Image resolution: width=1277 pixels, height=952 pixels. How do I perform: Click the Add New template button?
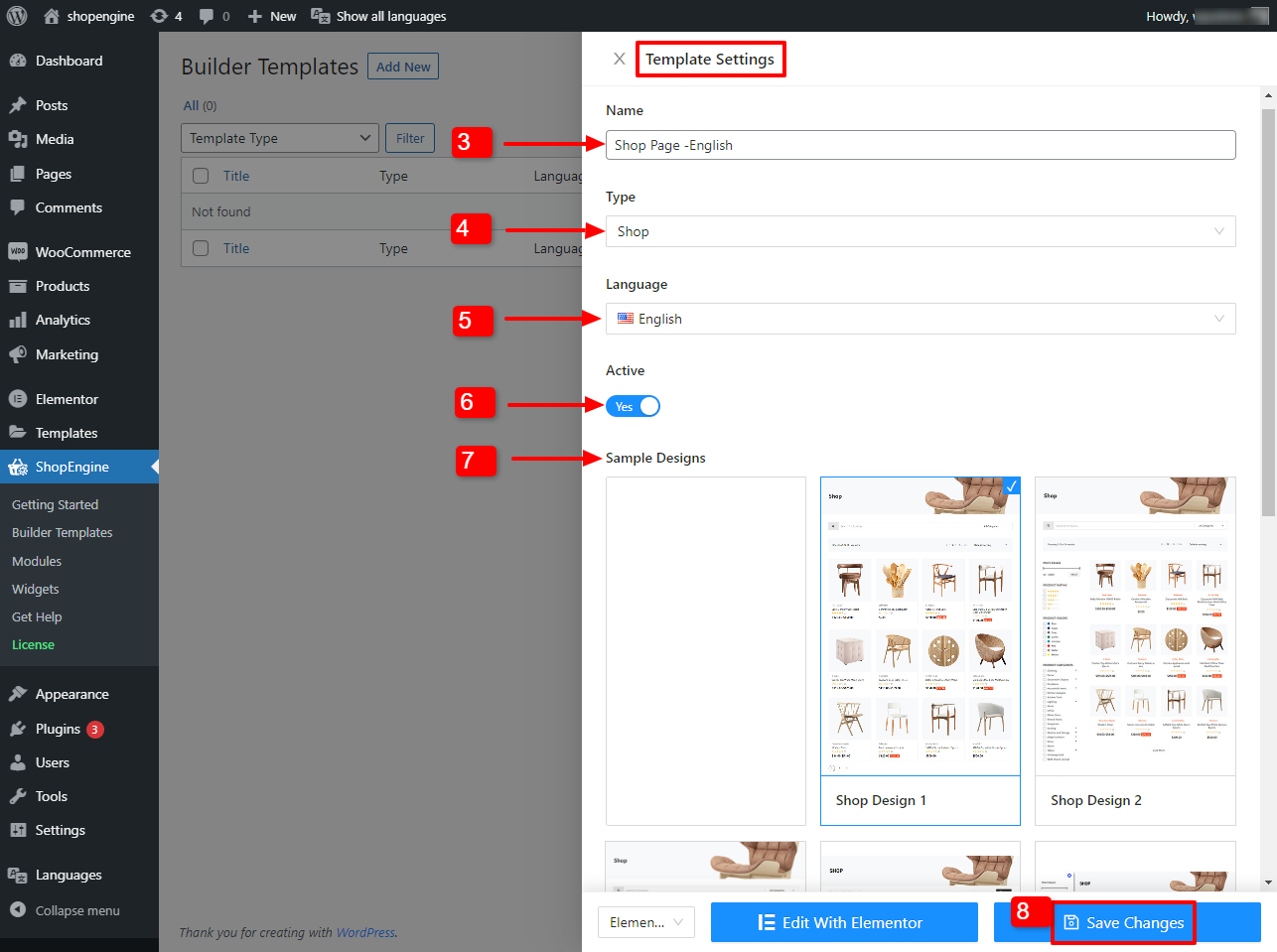pyautogui.click(x=403, y=67)
